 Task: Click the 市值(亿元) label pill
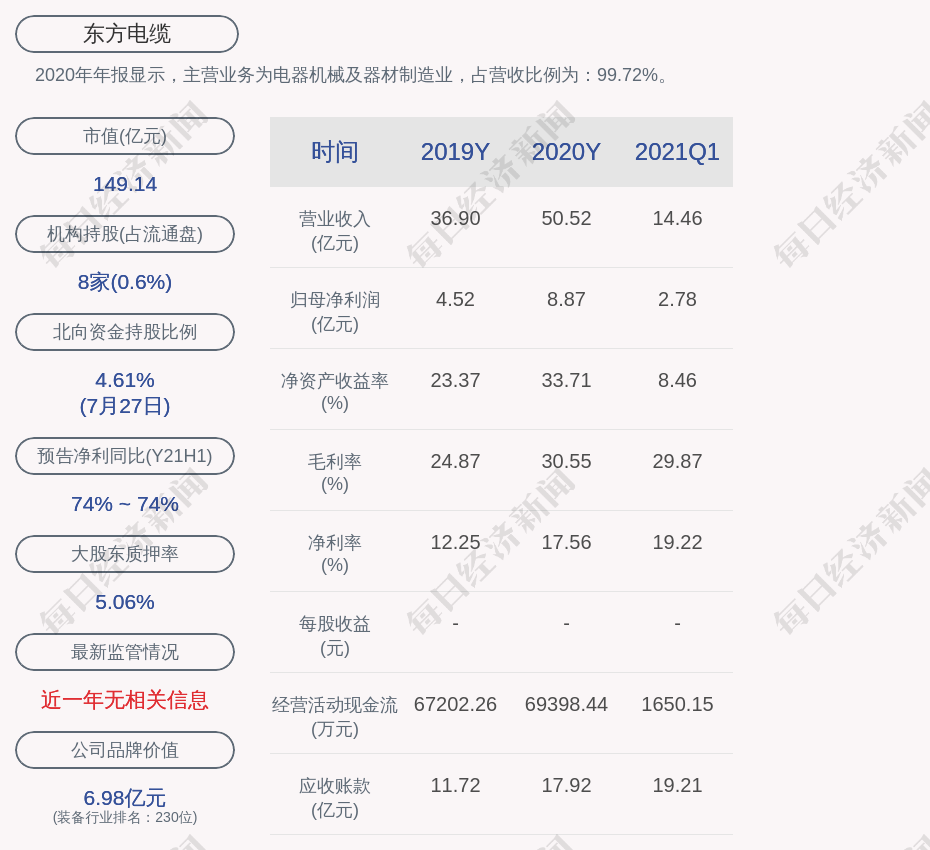click(x=125, y=136)
